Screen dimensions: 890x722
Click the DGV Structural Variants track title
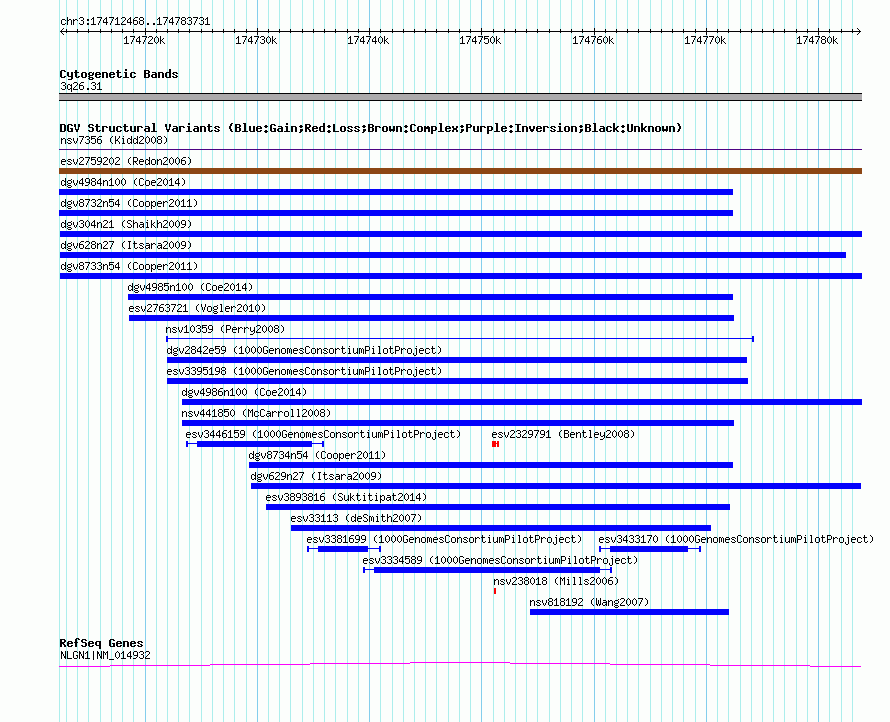coord(371,128)
